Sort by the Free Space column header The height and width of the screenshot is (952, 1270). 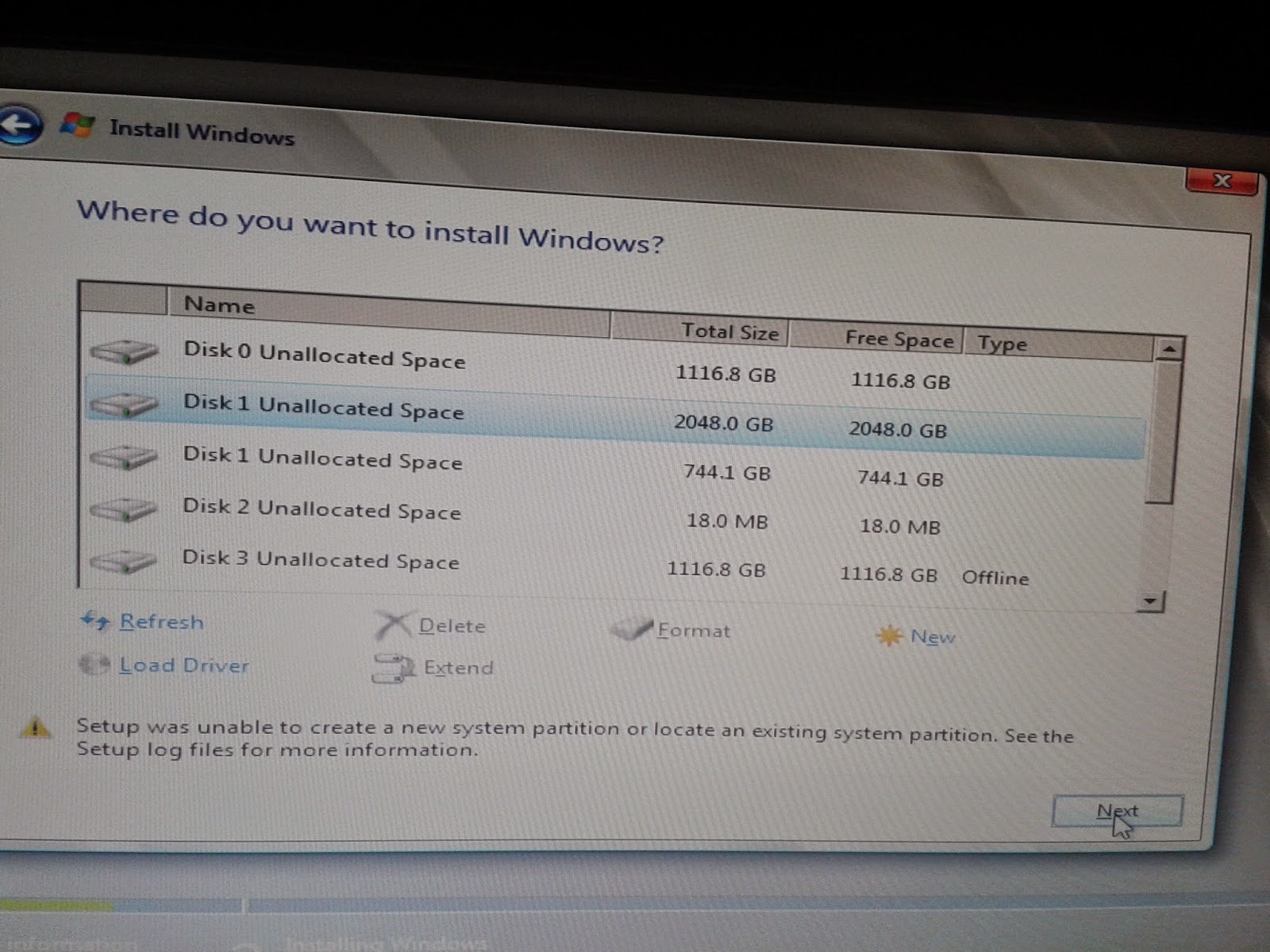click(x=876, y=337)
